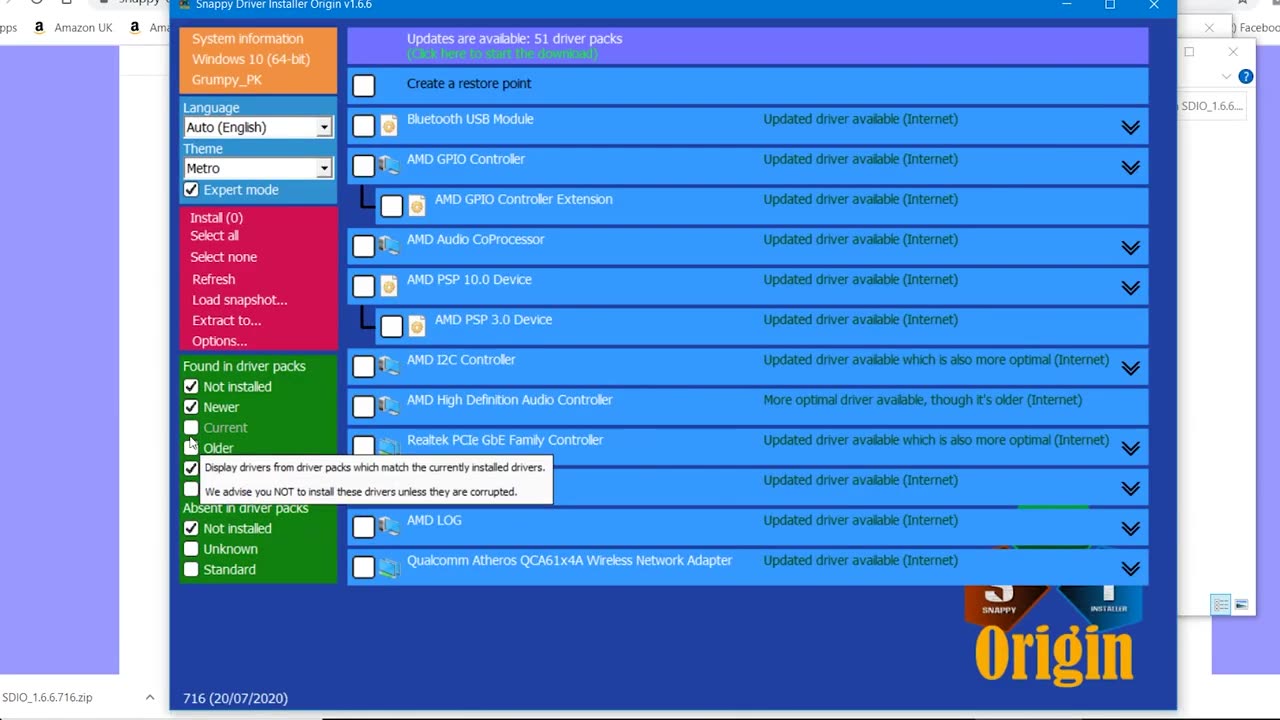Viewport: 1280px width, 720px height.
Task: Click the More optimal driver available, though it's older status
Action: (x=923, y=400)
